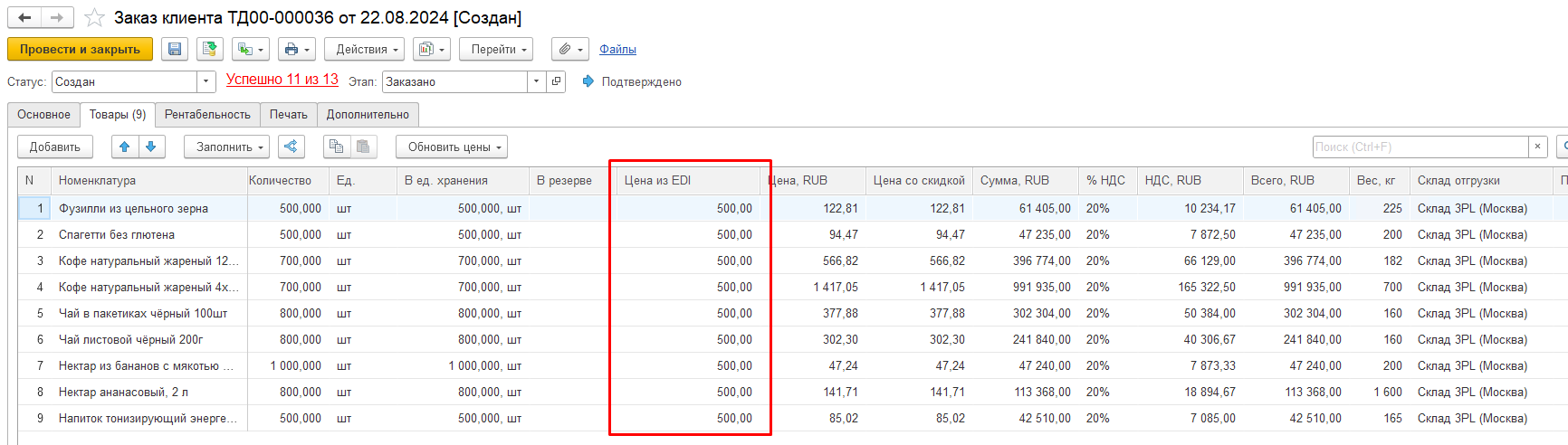The height and width of the screenshot is (445, 1568).
Task: Open the Дополнительно tab
Action: click(x=368, y=115)
